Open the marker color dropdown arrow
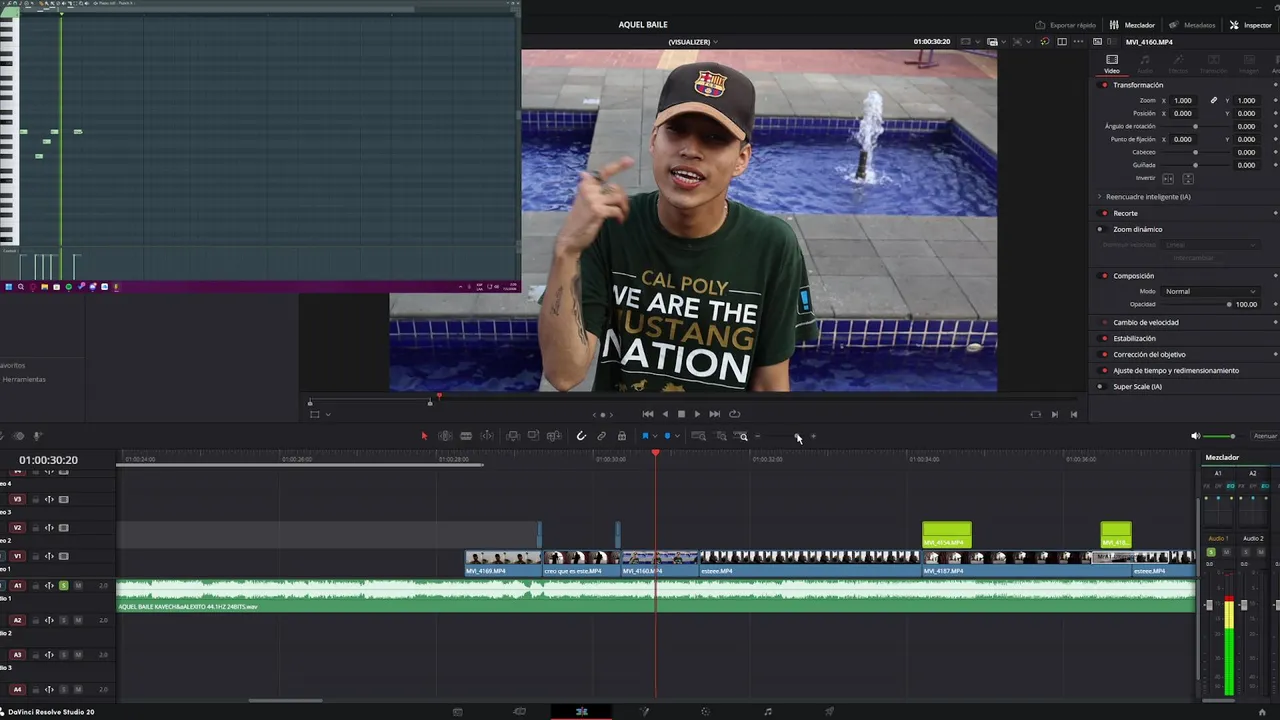This screenshot has height=720, width=1280. click(x=677, y=436)
